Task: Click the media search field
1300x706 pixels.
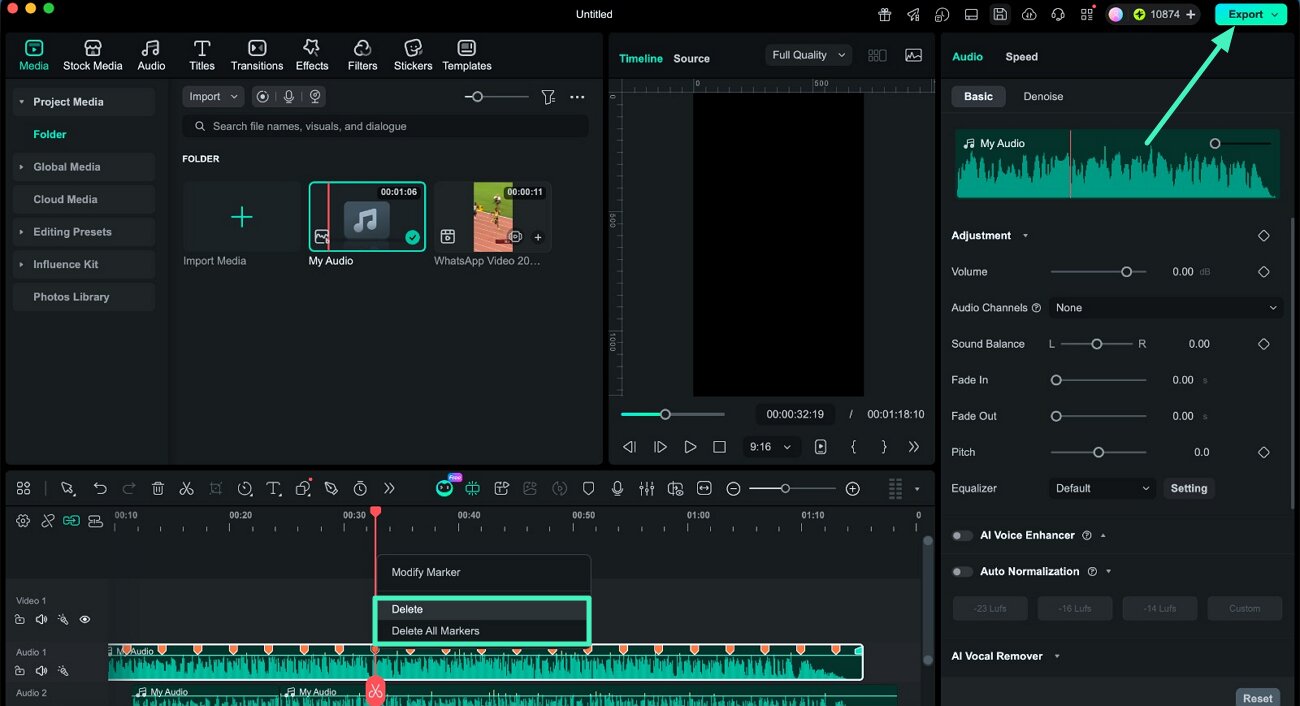Action: click(385, 127)
